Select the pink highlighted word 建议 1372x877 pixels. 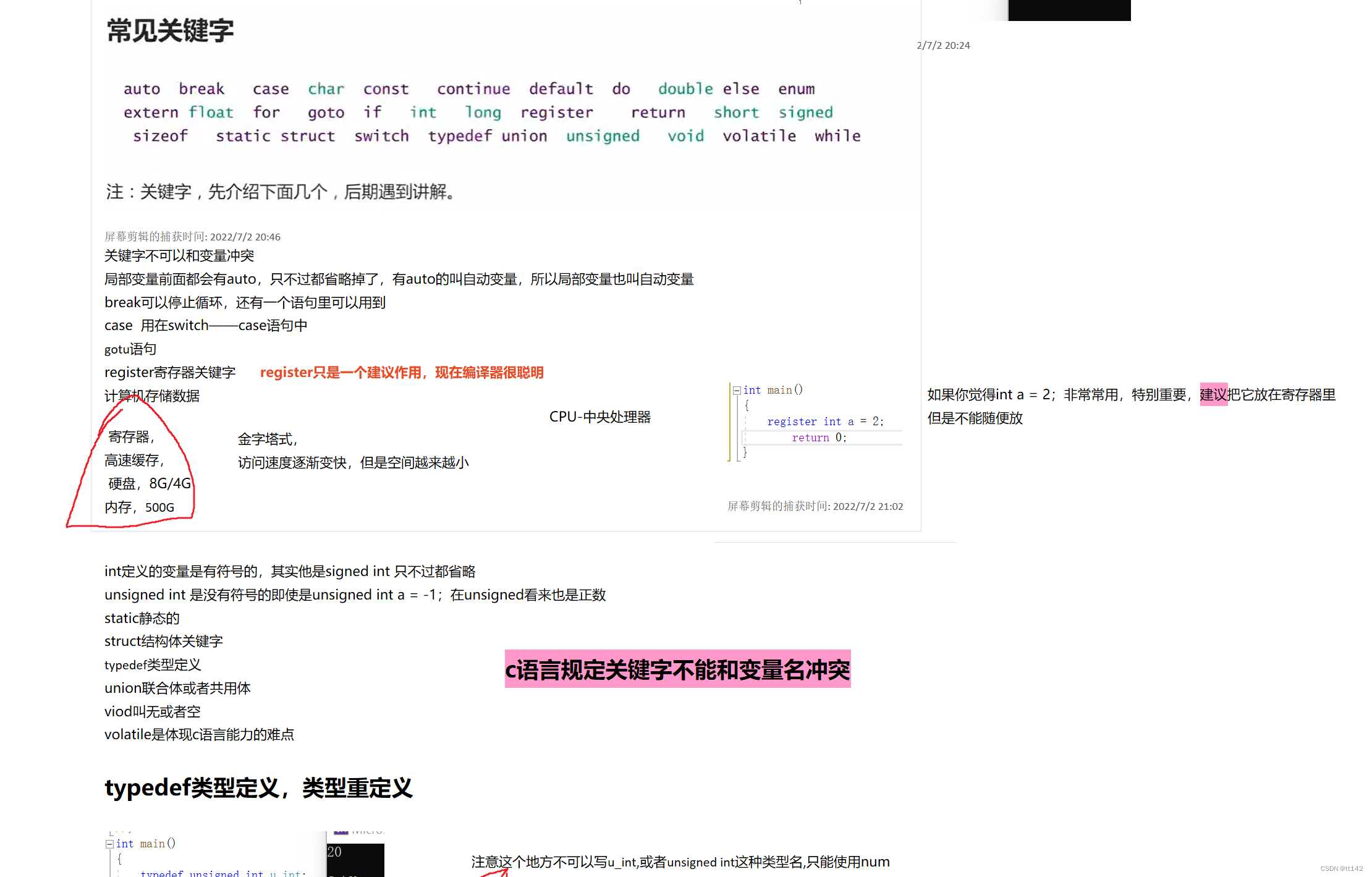(x=1213, y=395)
